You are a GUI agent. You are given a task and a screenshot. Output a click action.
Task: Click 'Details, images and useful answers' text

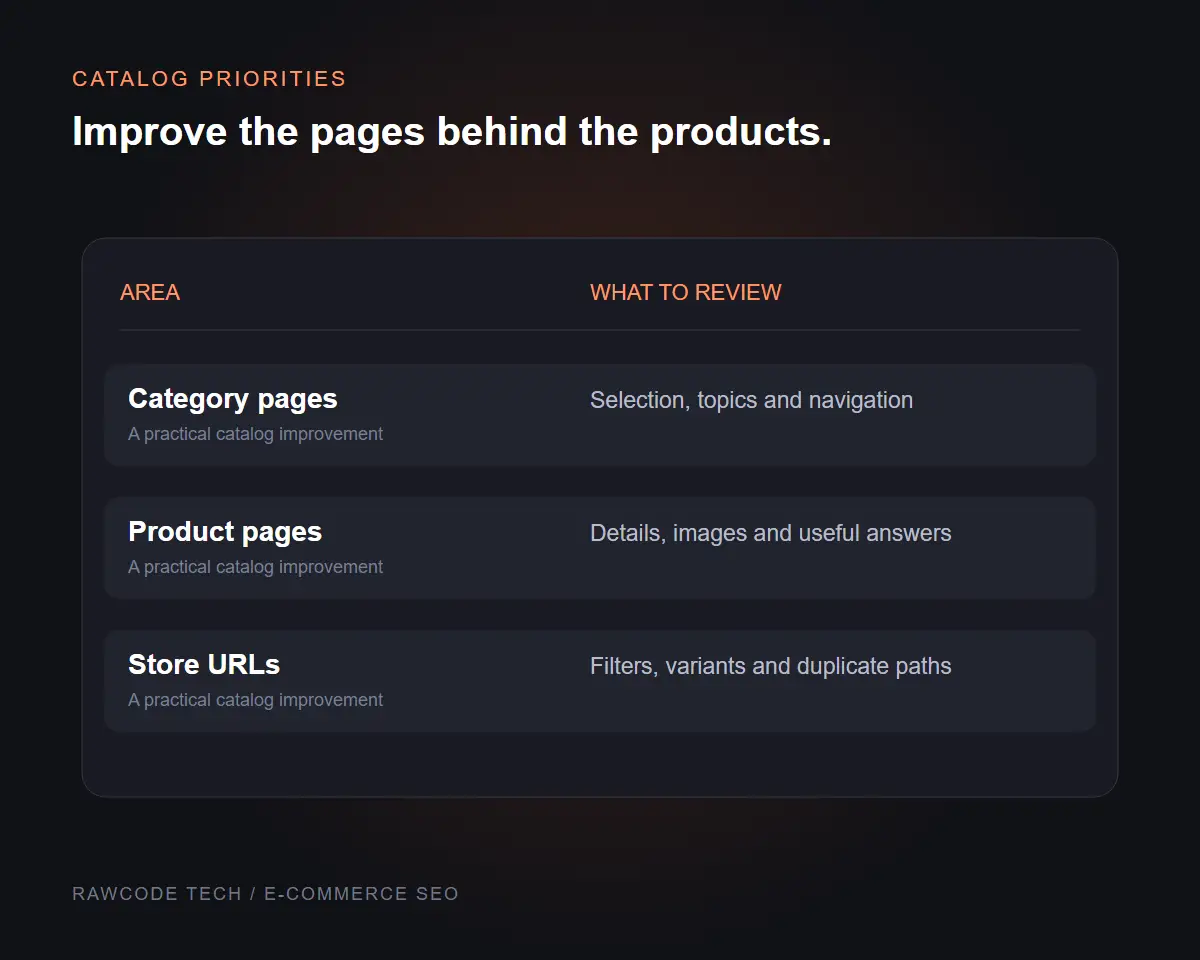click(770, 533)
